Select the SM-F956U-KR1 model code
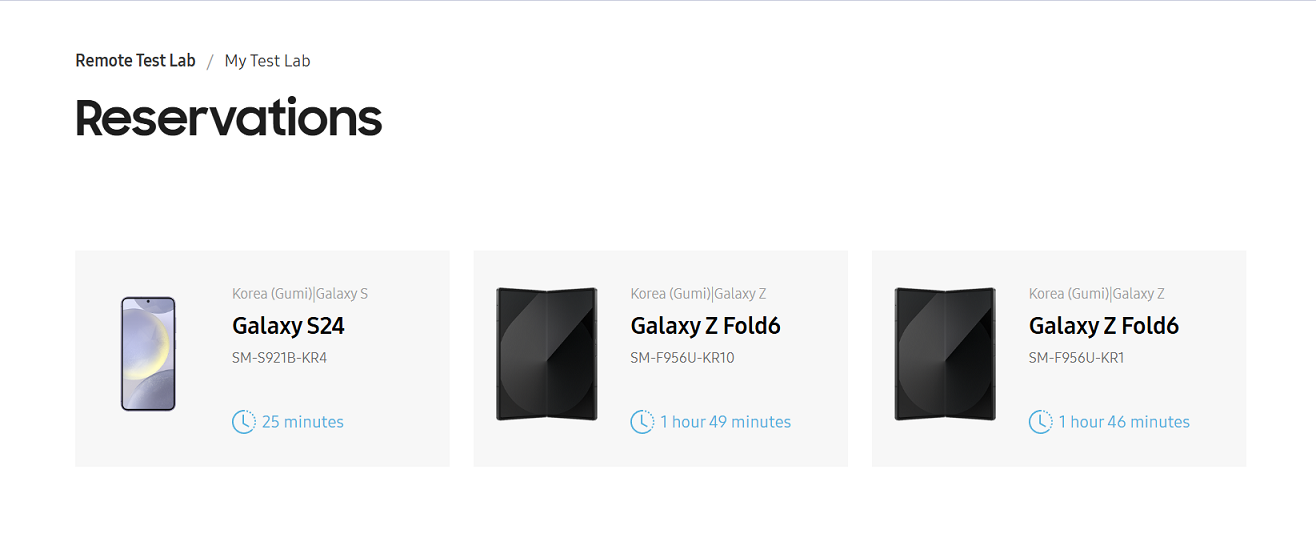This screenshot has height=534, width=1316. click(1076, 358)
